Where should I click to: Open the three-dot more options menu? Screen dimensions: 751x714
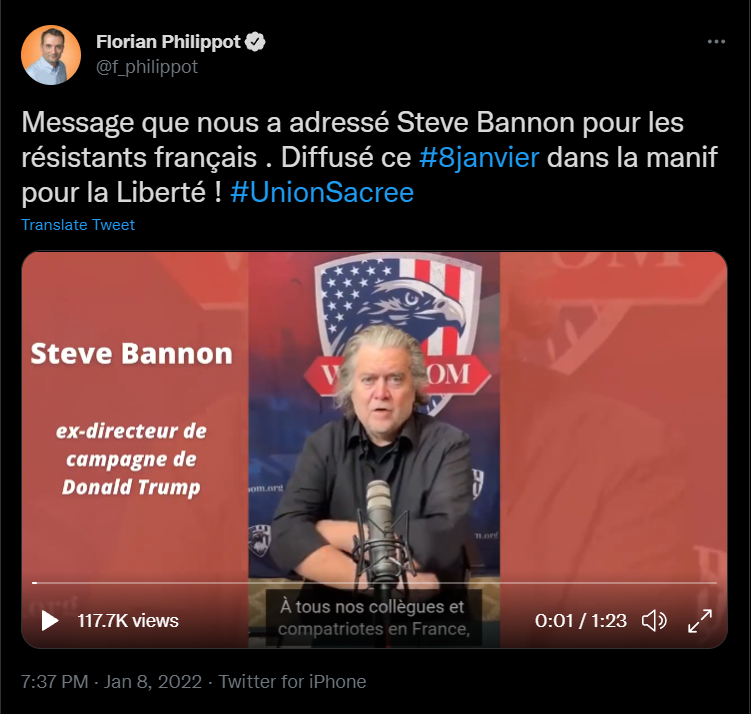click(x=716, y=42)
